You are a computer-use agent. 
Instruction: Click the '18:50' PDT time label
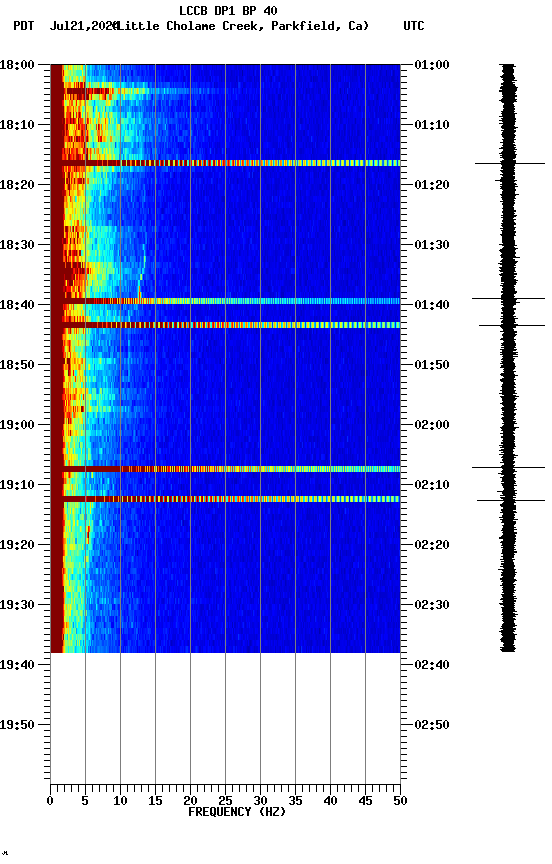(17, 365)
